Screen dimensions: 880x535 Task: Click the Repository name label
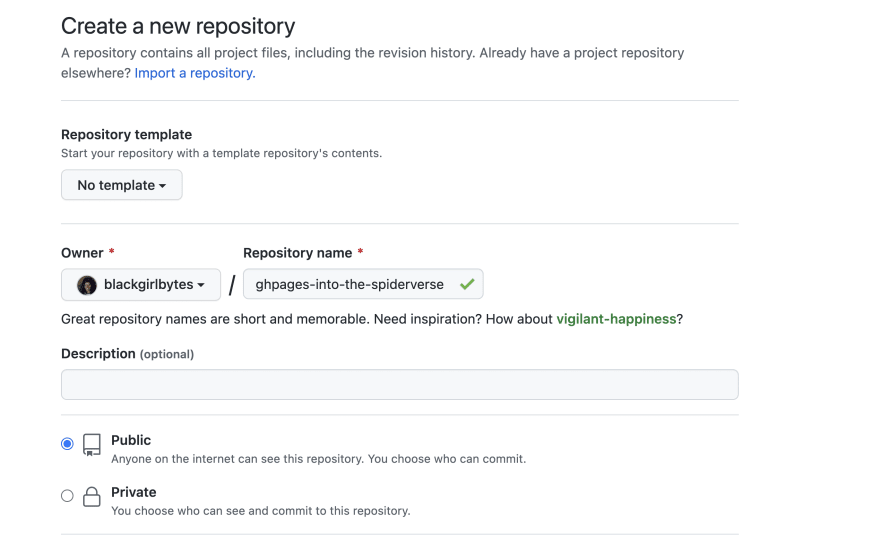pos(297,253)
